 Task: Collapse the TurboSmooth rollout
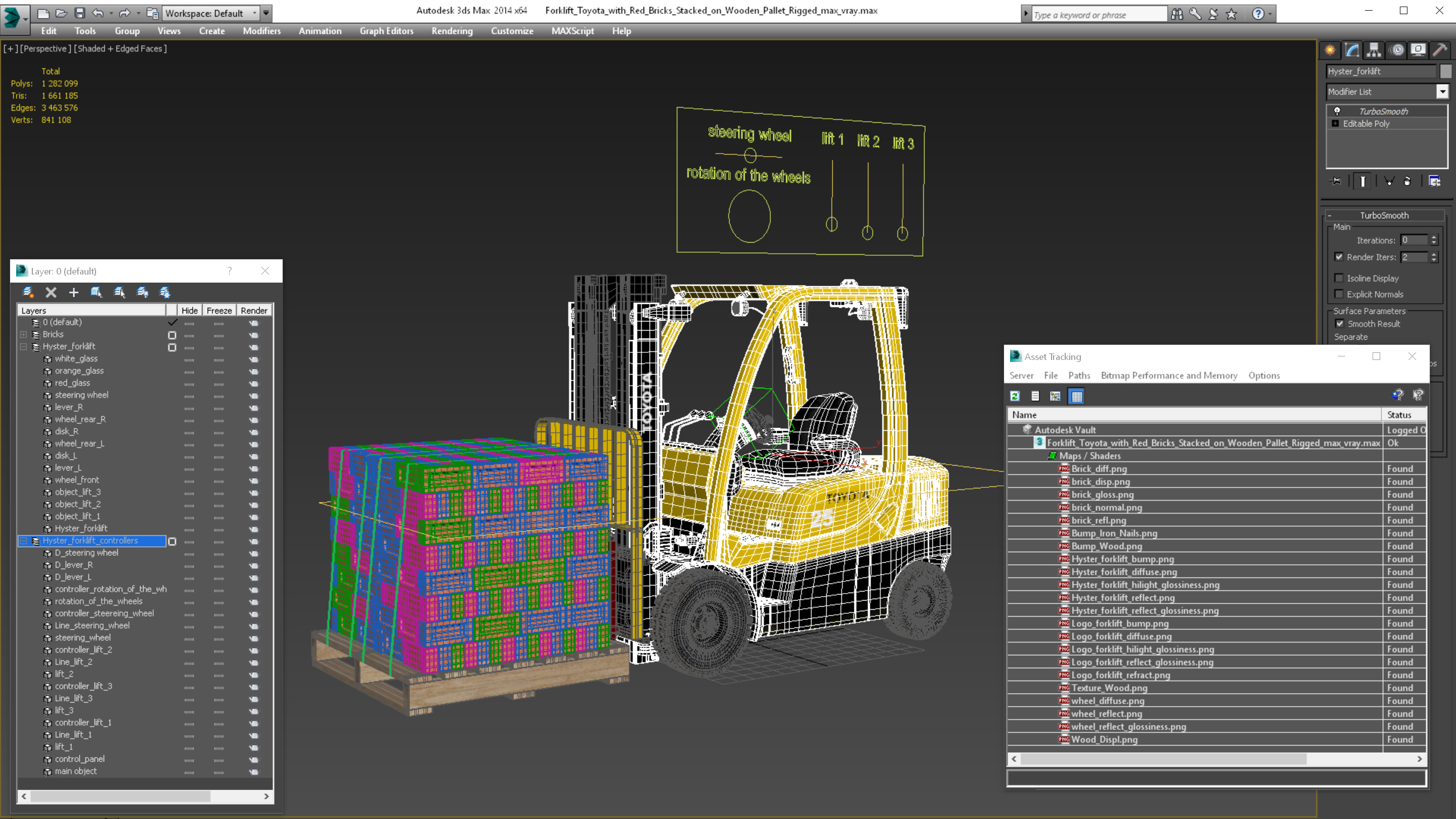[1384, 215]
